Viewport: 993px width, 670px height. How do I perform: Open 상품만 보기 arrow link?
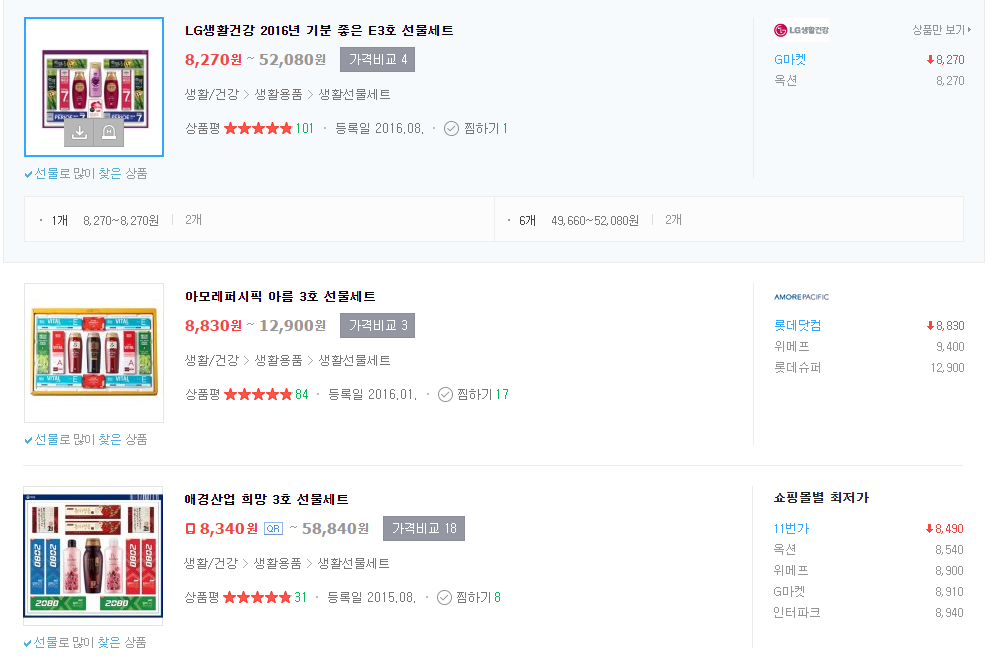[x=941, y=30]
